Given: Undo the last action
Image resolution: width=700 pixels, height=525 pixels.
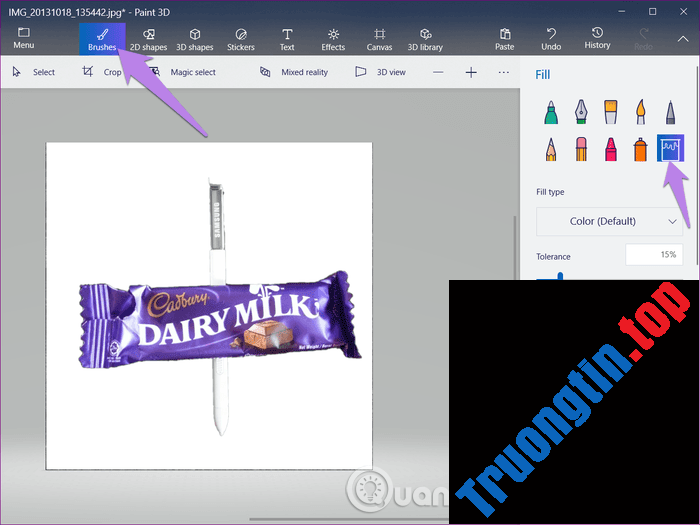Looking at the screenshot, I should [x=551, y=39].
